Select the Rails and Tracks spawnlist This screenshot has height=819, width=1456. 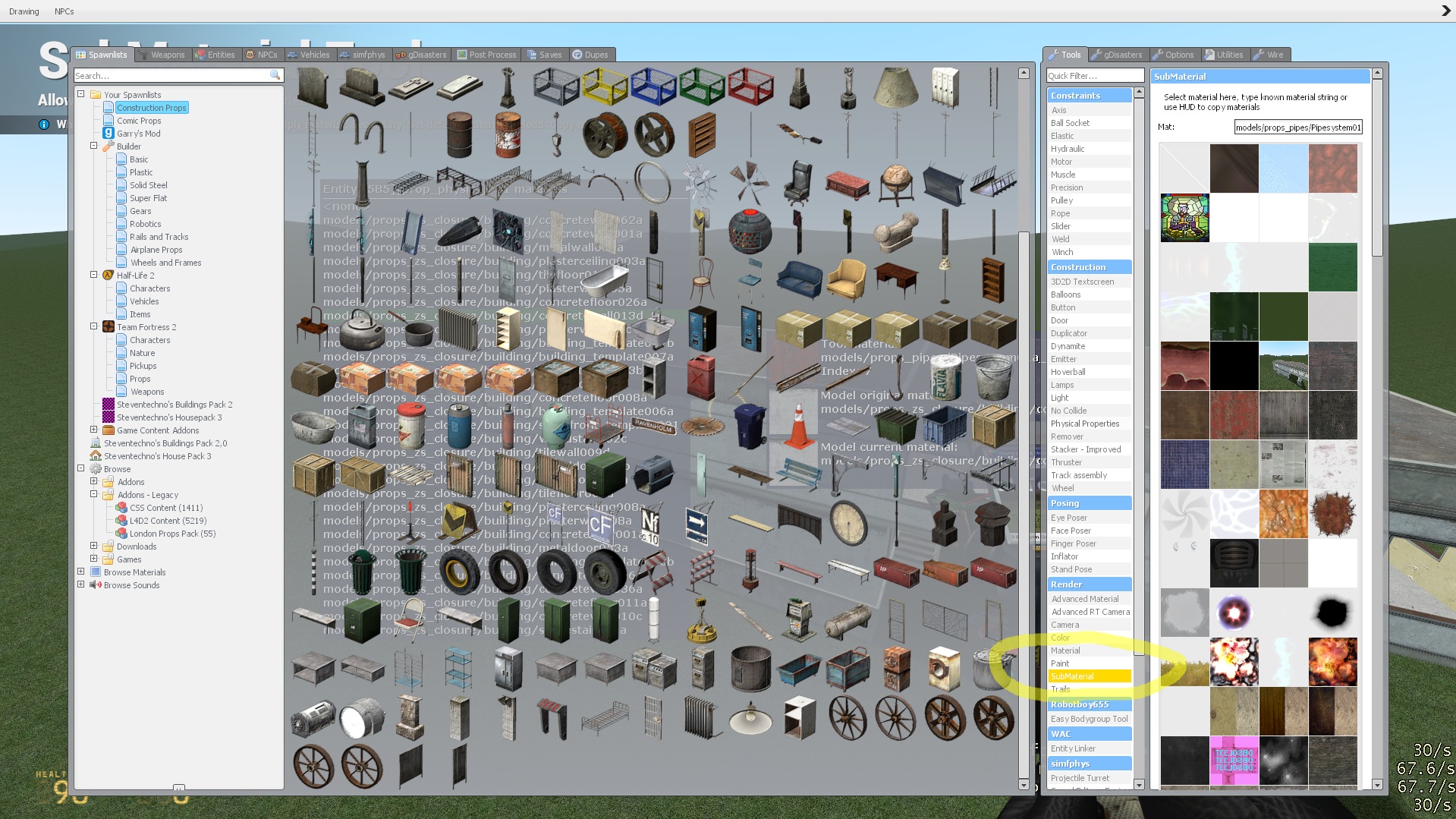(159, 236)
